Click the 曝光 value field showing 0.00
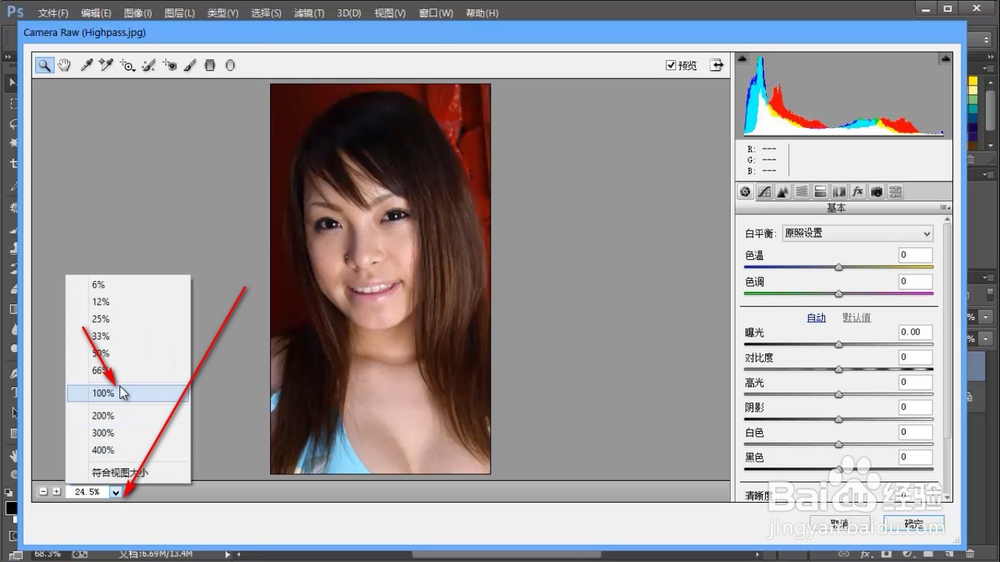The height and width of the screenshot is (562, 1000). (x=915, y=332)
